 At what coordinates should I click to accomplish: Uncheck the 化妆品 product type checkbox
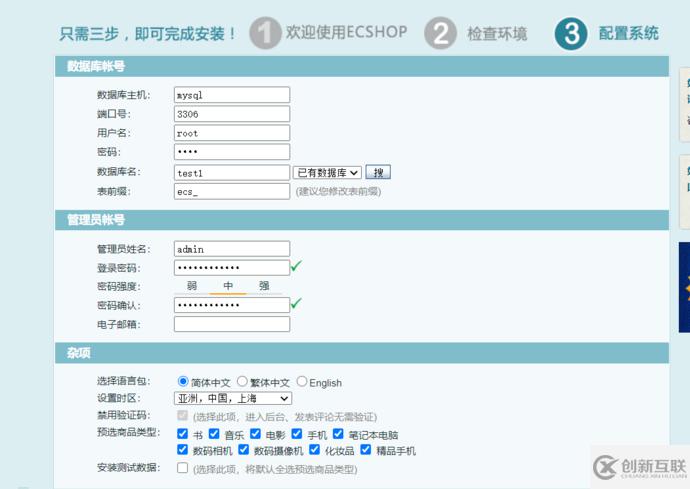click(314, 449)
